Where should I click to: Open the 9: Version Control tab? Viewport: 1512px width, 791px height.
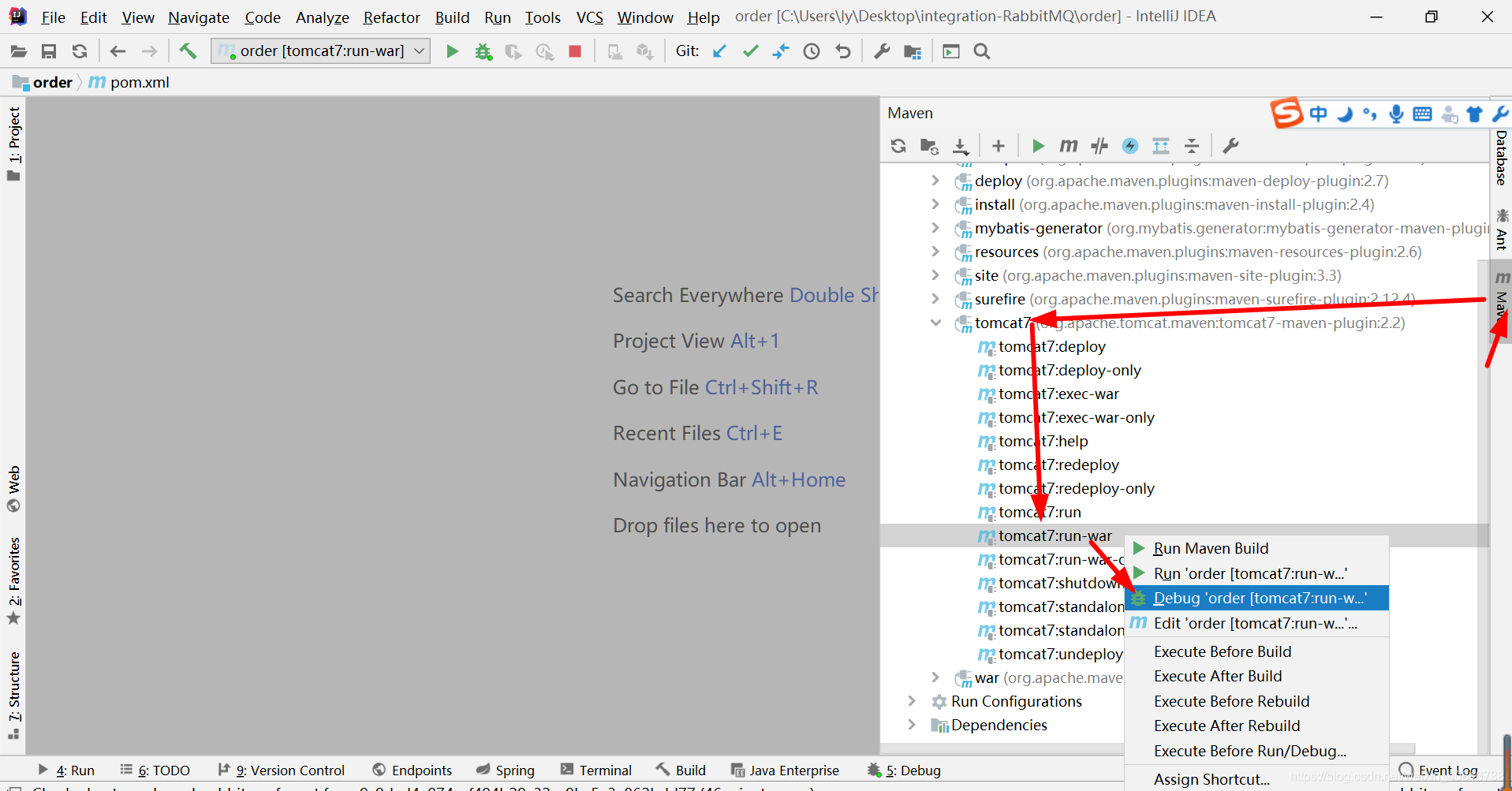tap(281, 770)
